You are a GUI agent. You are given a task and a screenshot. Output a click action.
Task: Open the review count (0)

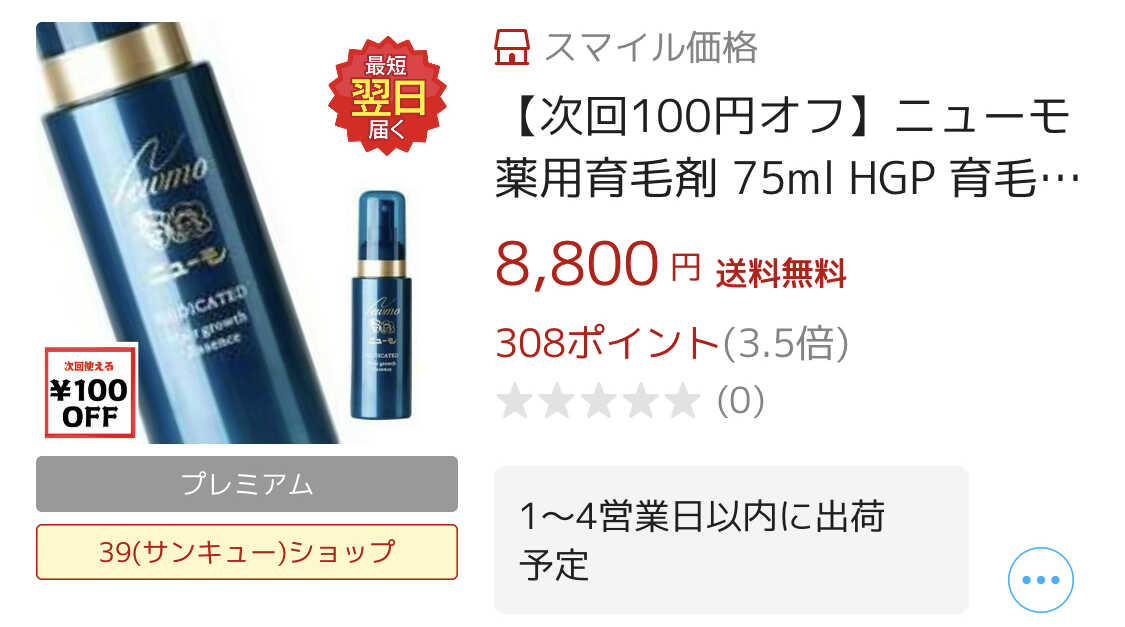click(x=740, y=400)
